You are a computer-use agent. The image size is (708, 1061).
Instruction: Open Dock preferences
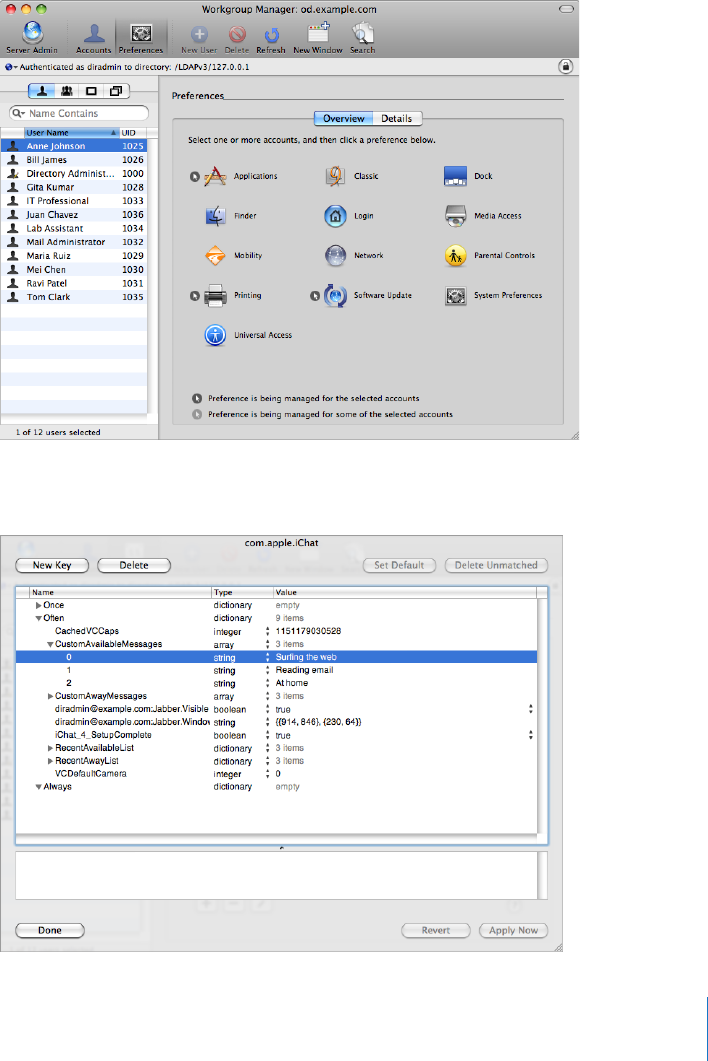pyautogui.click(x=456, y=176)
